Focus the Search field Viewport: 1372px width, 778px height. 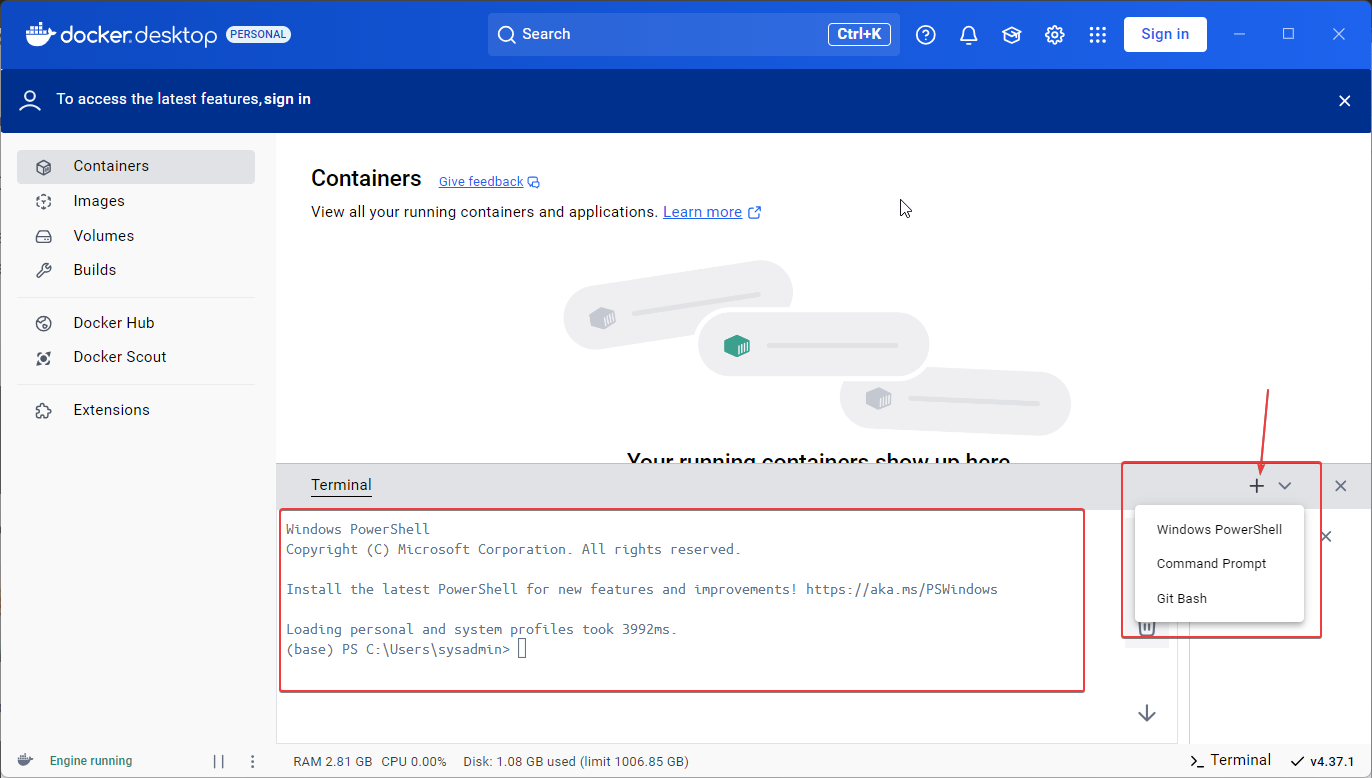[x=694, y=34]
